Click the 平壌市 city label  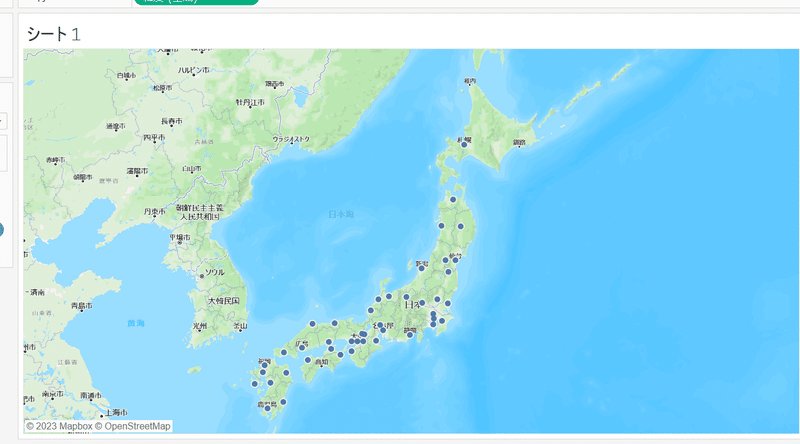[180, 237]
